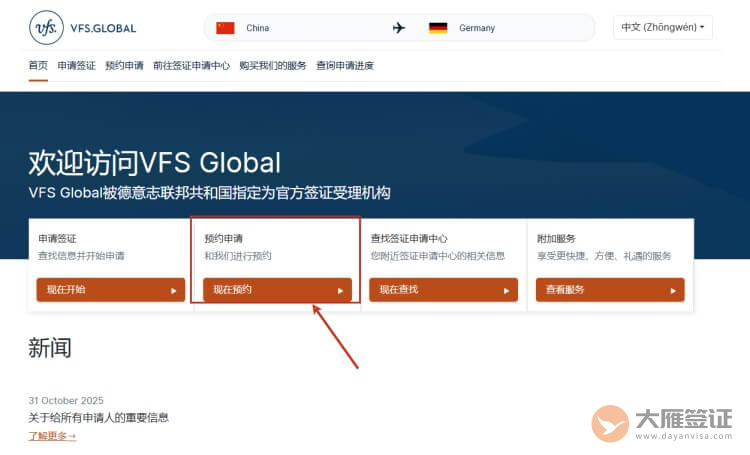Image resolution: width=750 pixels, height=455 pixels.
Task: Click the China flag icon
Action: [x=225, y=28]
